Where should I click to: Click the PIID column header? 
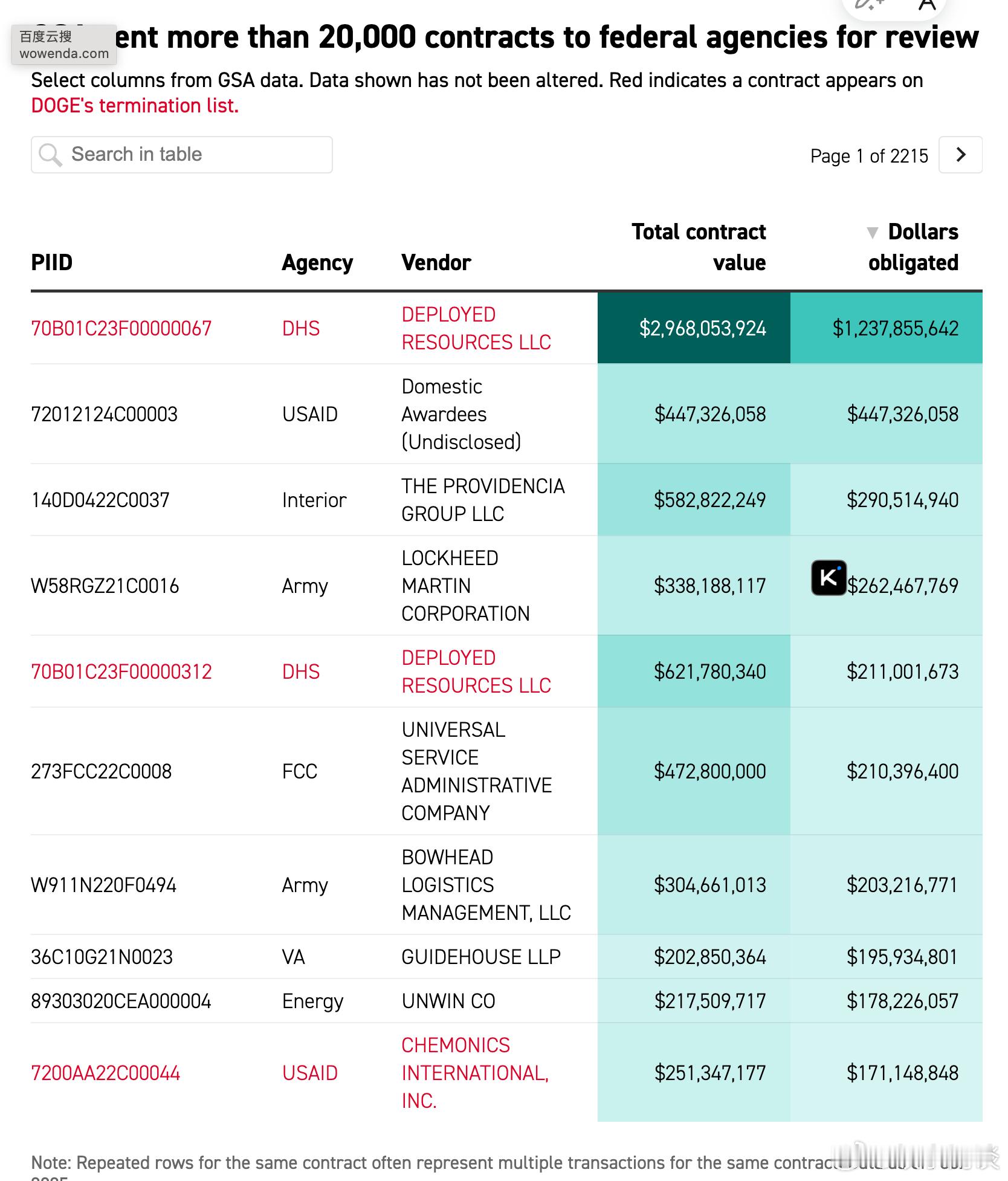[x=52, y=263]
